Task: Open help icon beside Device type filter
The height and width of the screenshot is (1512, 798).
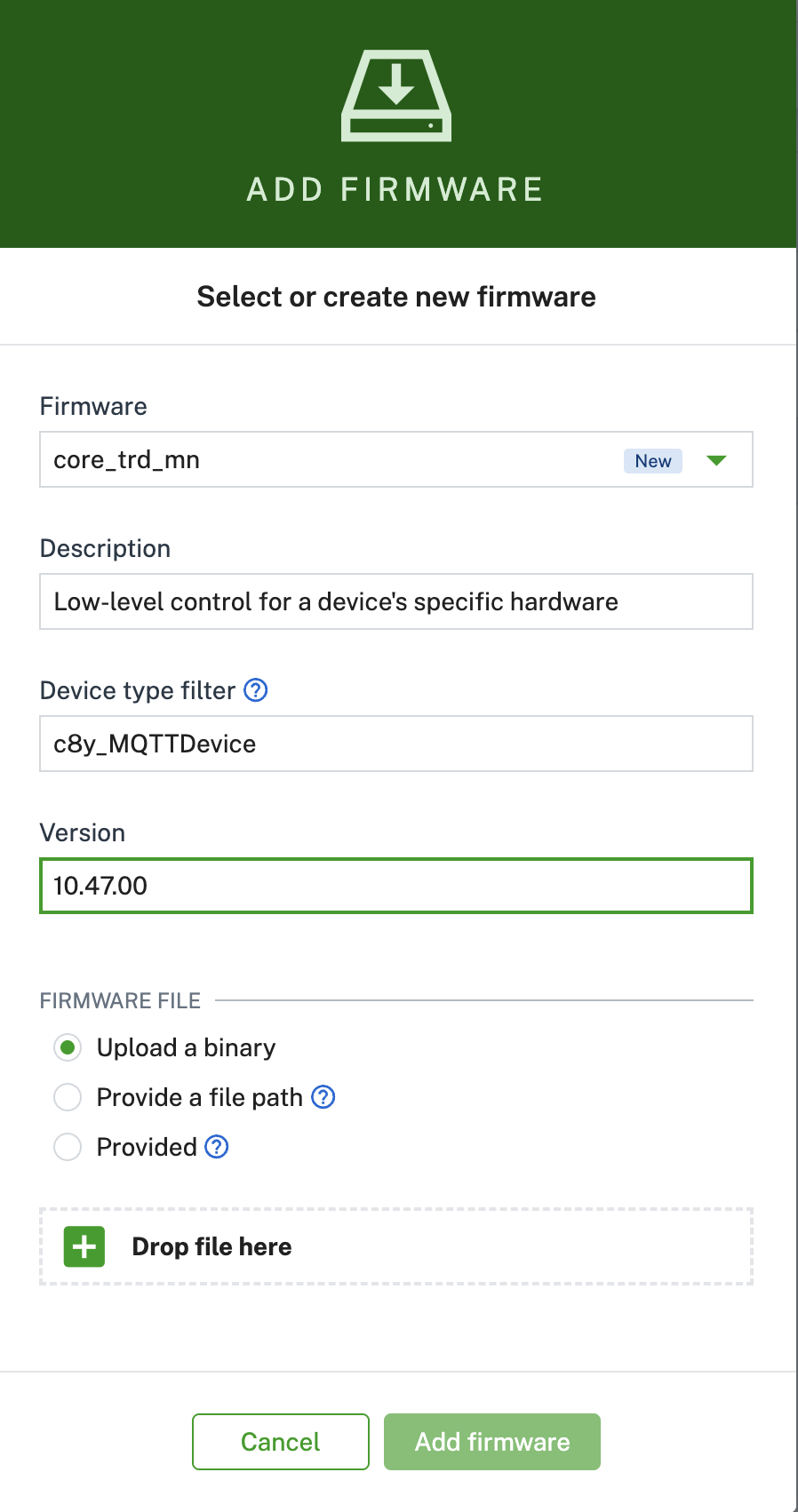Action: [256, 690]
